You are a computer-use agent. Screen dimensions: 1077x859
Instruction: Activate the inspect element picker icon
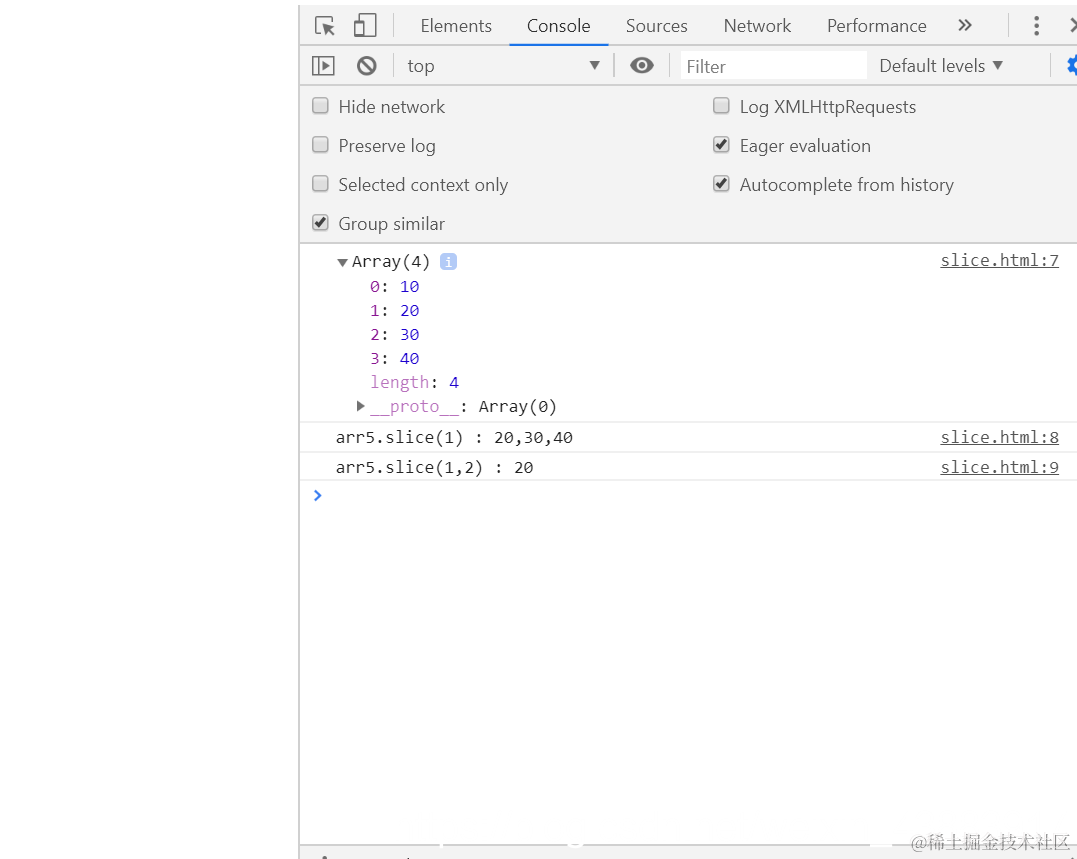(325, 26)
